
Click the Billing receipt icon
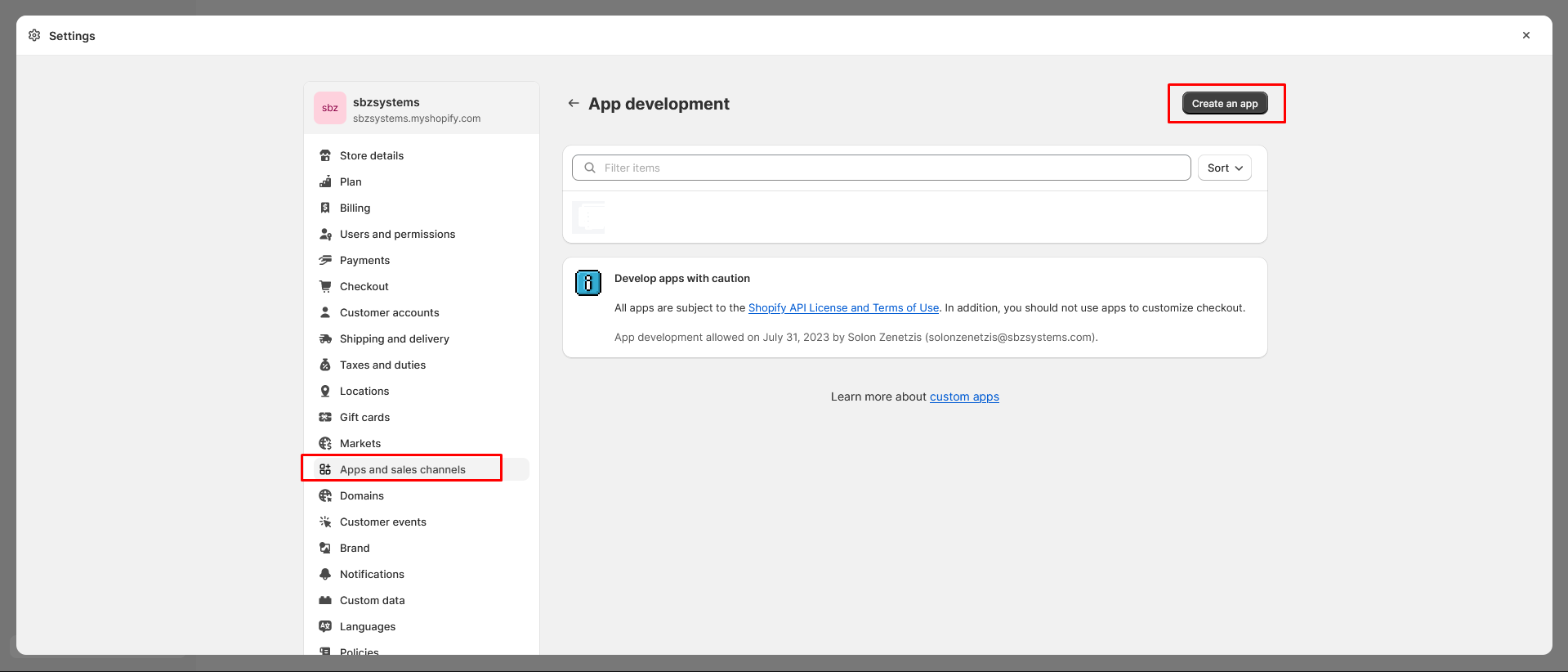click(325, 208)
